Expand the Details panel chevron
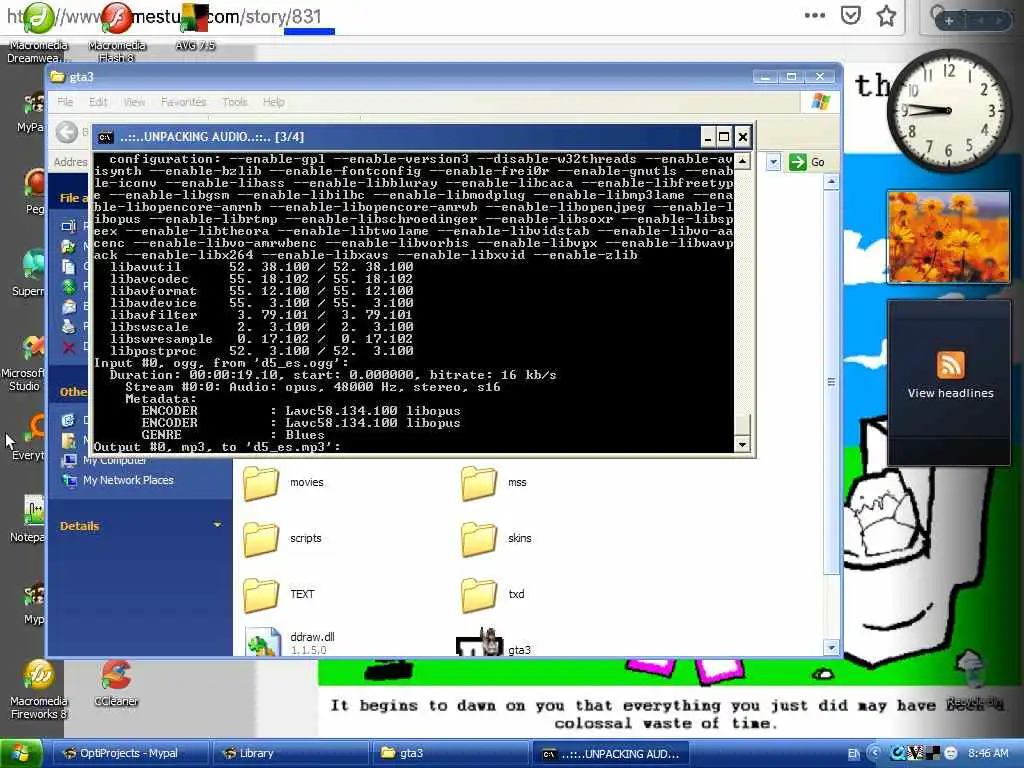Image resolution: width=1024 pixels, height=768 pixels. click(x=217, y=525)
